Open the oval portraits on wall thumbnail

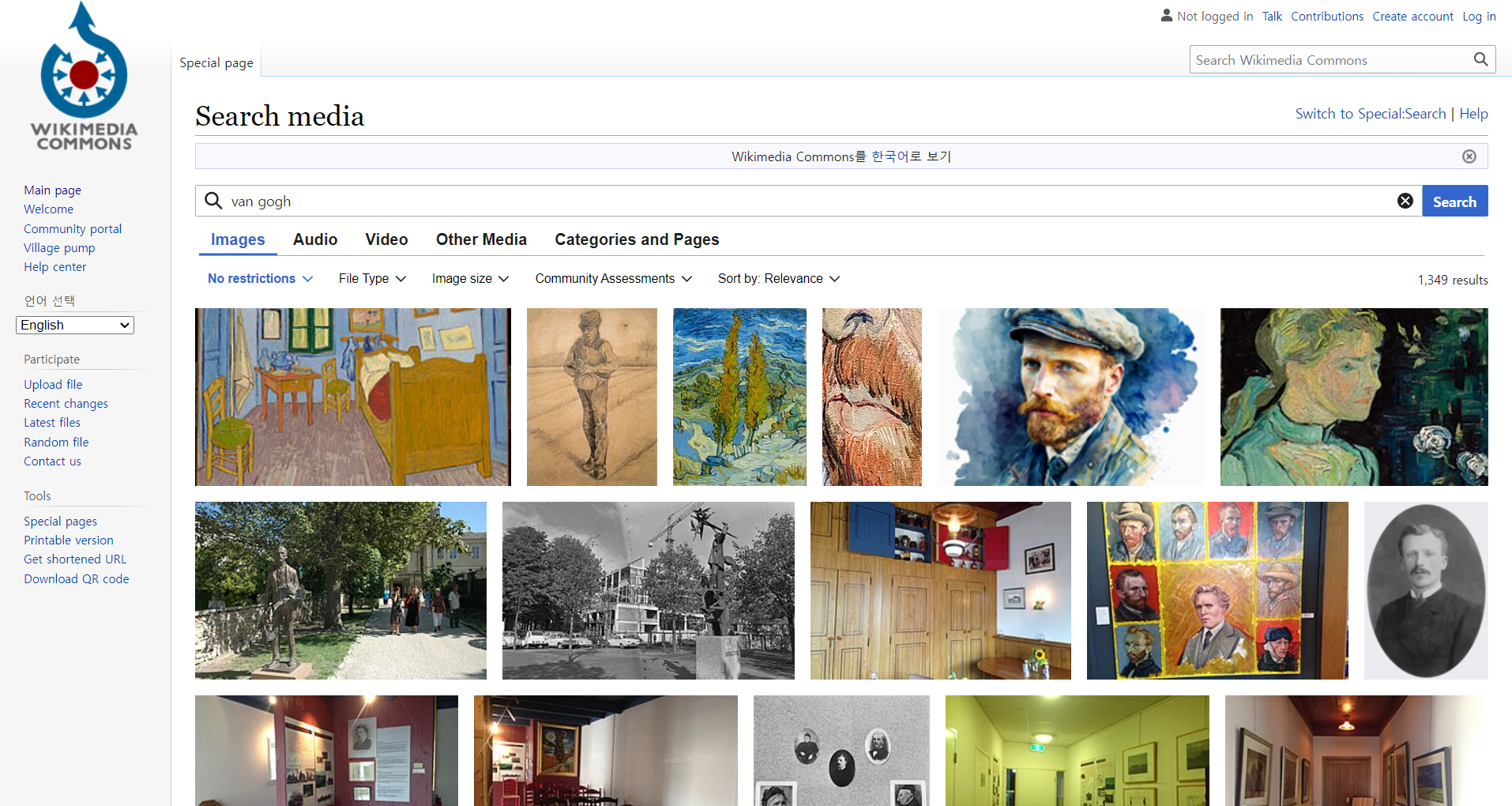click(841, 751)
